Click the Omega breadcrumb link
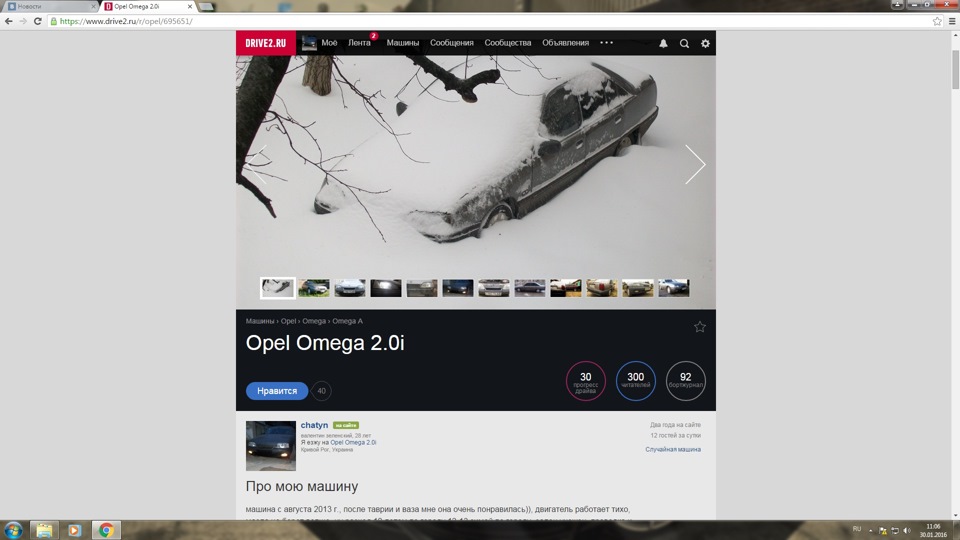 (314, 321)
